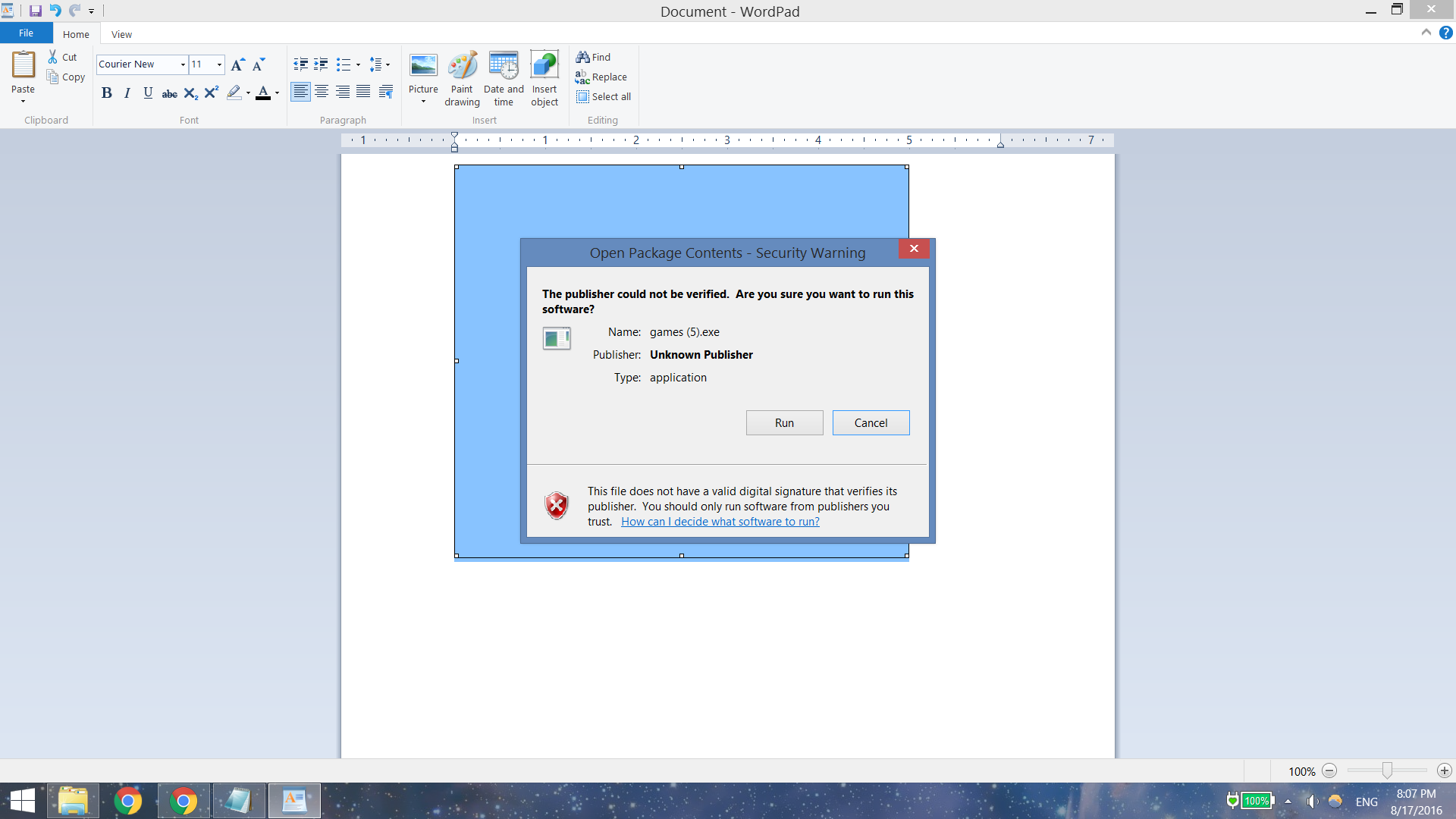Open 'How can I decide what software to run?' link
This screenshot has width=1456, height=819.
pos(720,522)
